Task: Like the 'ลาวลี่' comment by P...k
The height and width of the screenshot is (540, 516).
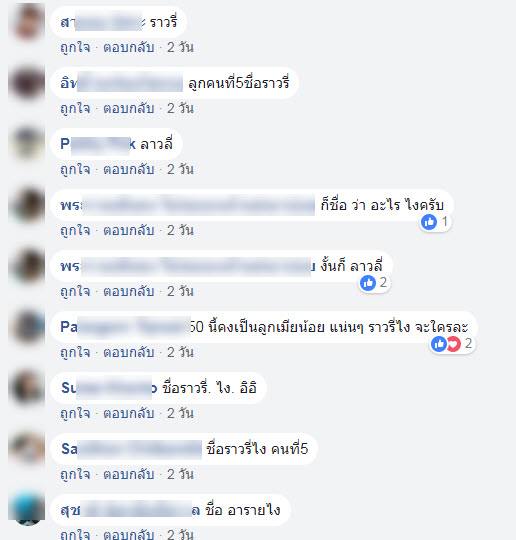Action: [75, 169]
